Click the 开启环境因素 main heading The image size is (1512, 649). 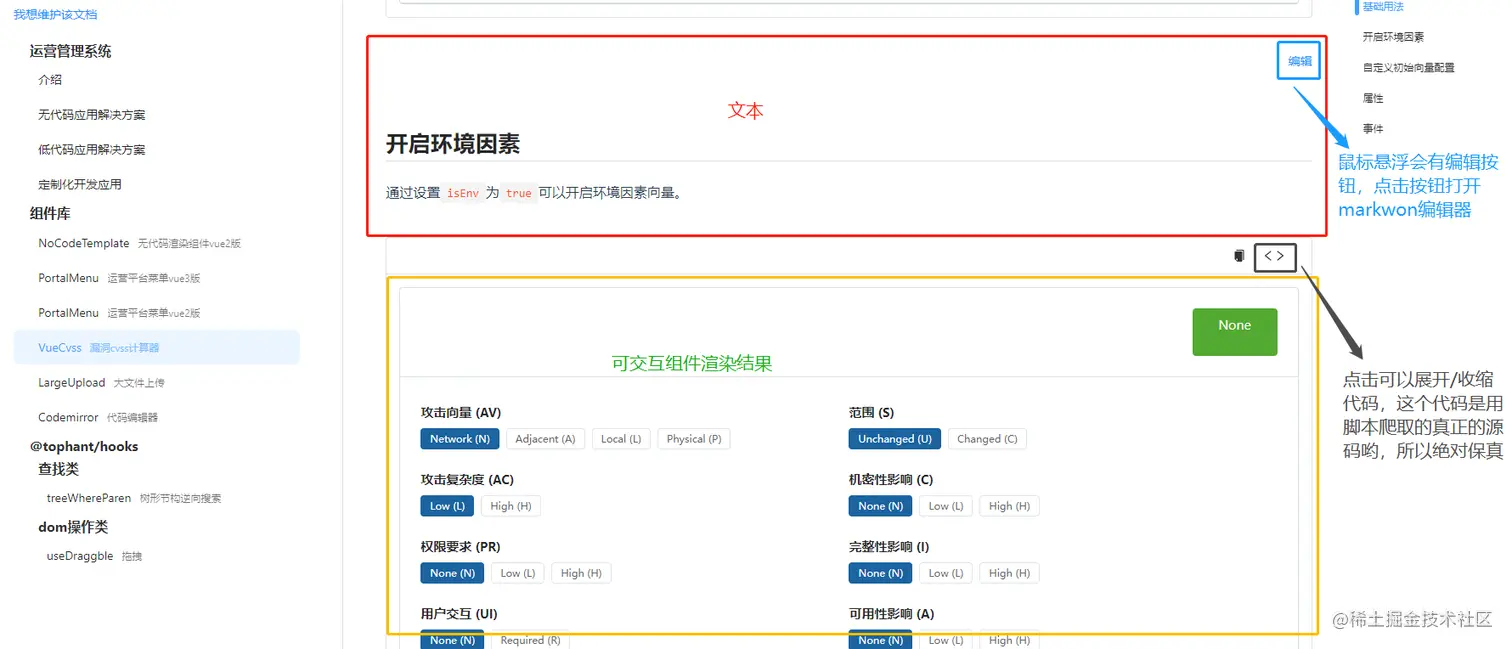(x=453, y=144)
